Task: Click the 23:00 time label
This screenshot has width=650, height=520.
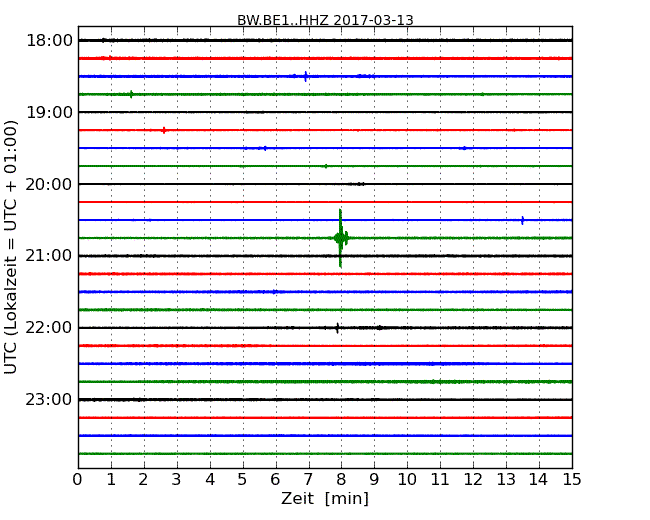Action: coord(49,399)
